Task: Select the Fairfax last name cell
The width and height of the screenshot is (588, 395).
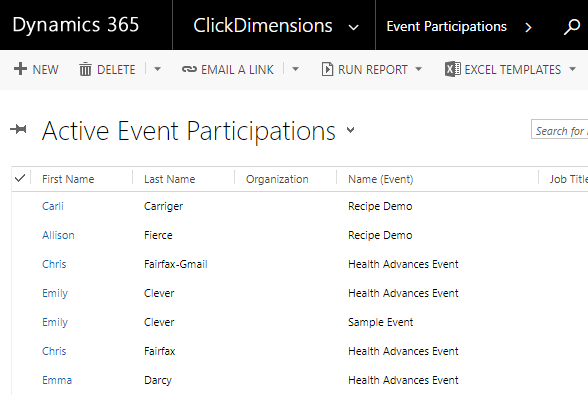Action: (x=159, y=351)
